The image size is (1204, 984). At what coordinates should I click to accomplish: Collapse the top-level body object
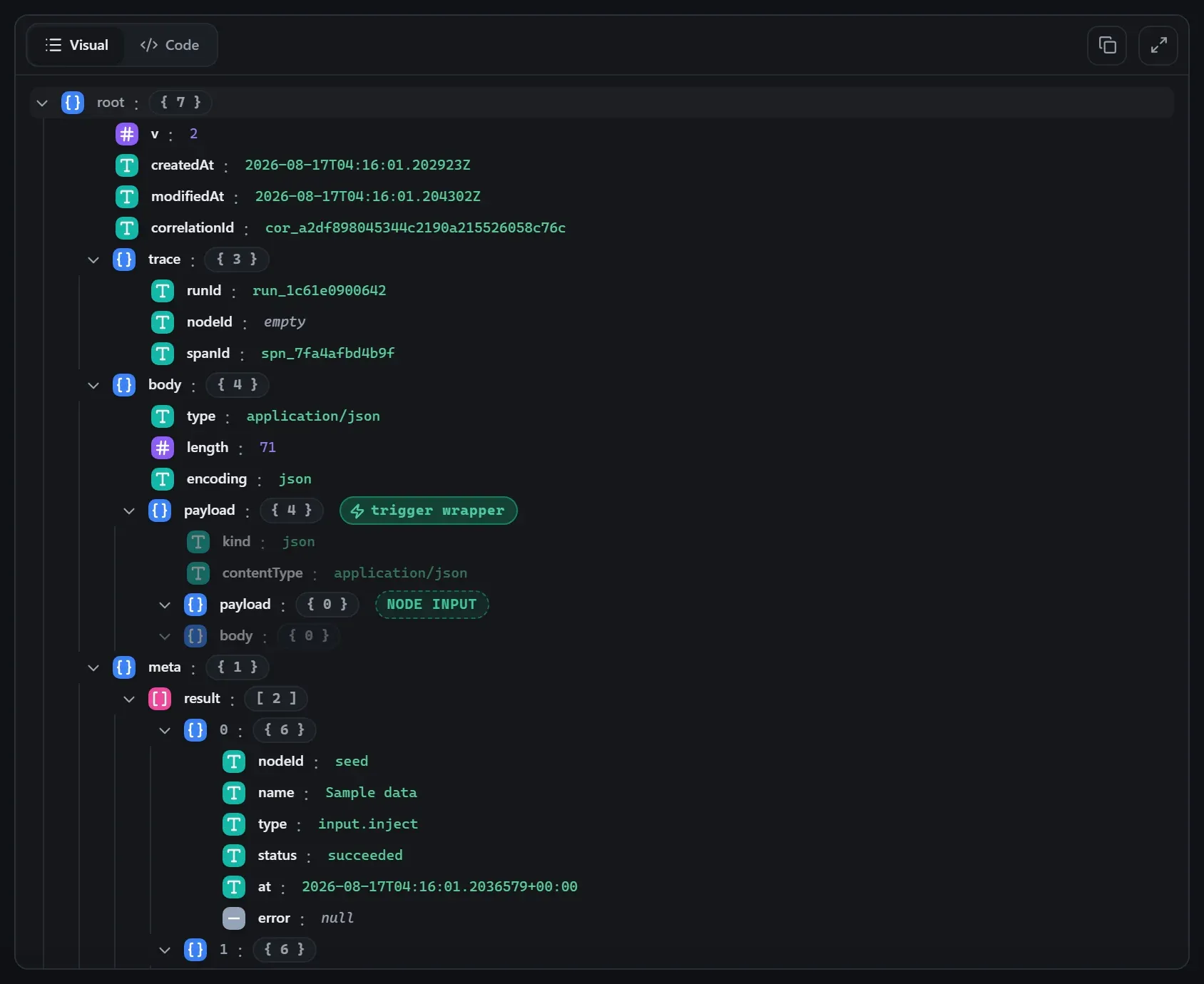point(93,385)
